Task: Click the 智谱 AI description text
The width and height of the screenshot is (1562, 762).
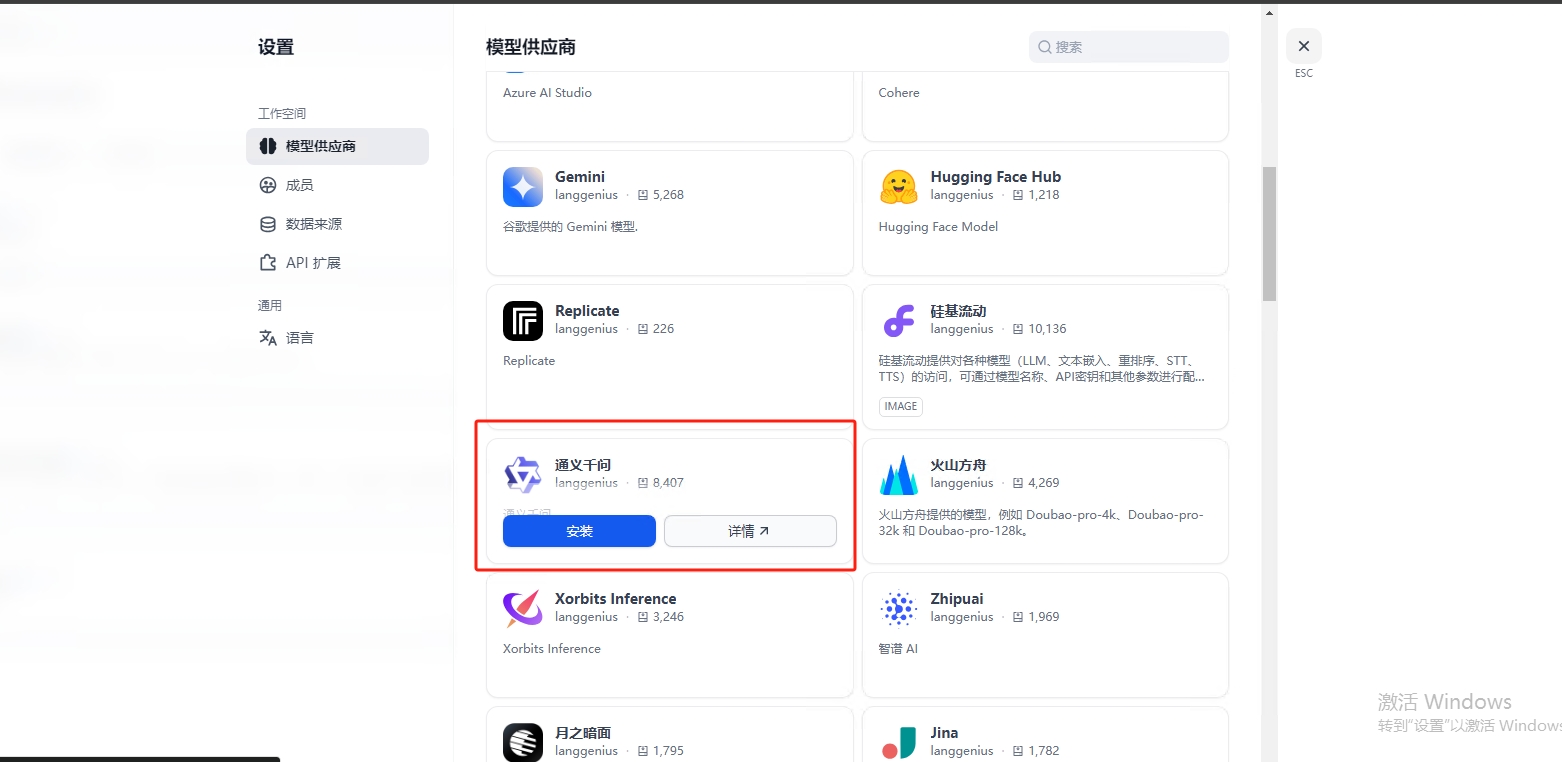Action: pyautogui.click(x=898, y=649)
